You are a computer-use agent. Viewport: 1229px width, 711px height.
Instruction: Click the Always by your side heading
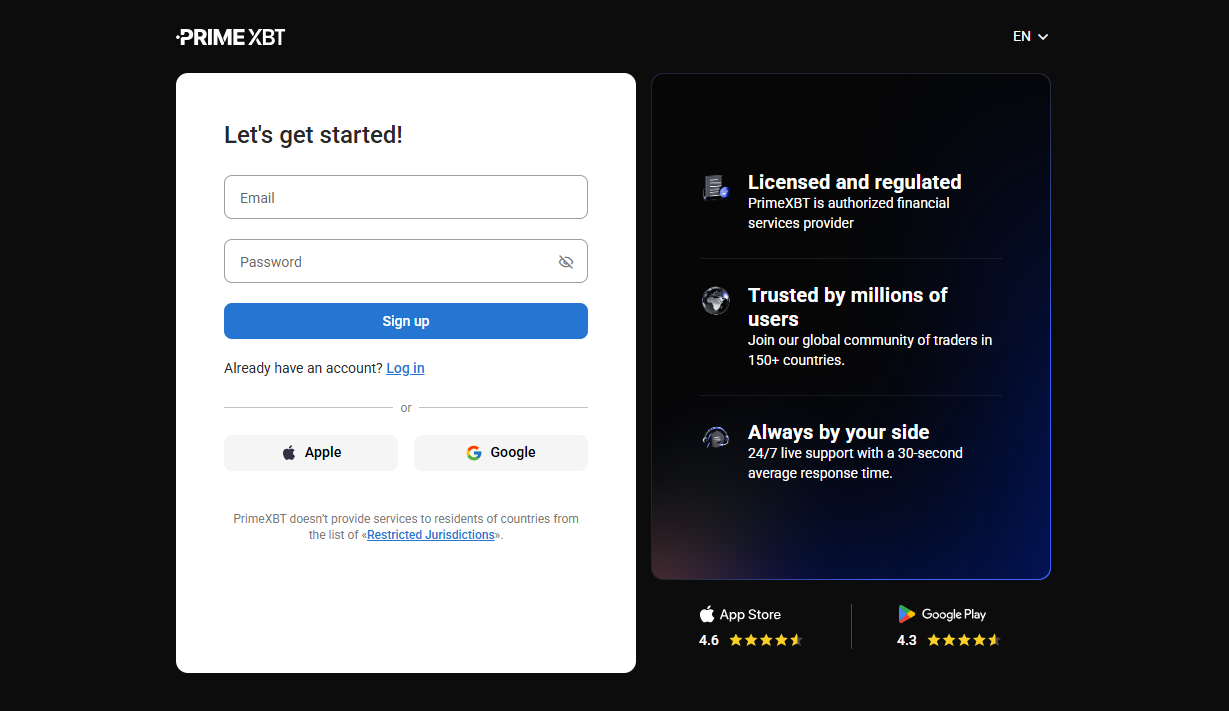pyautogui.click(x=839, y=432)
